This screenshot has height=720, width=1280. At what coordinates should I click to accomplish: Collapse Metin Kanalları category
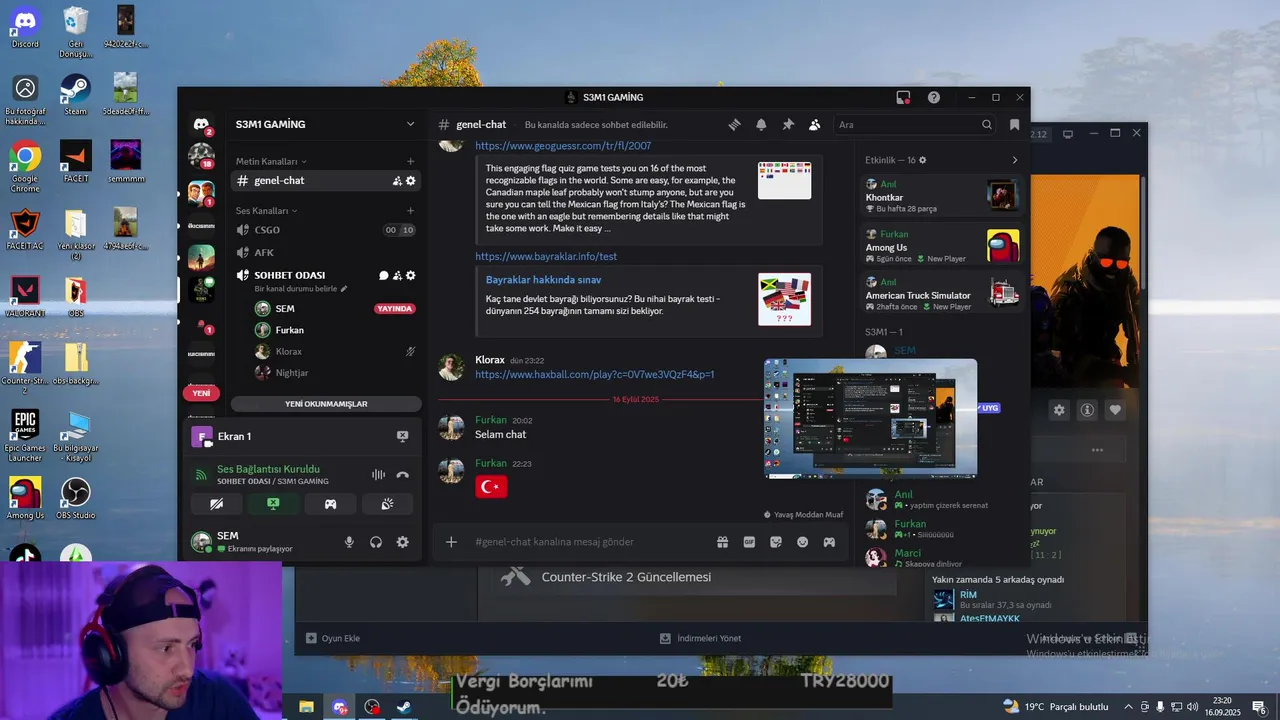coord(271,161)
